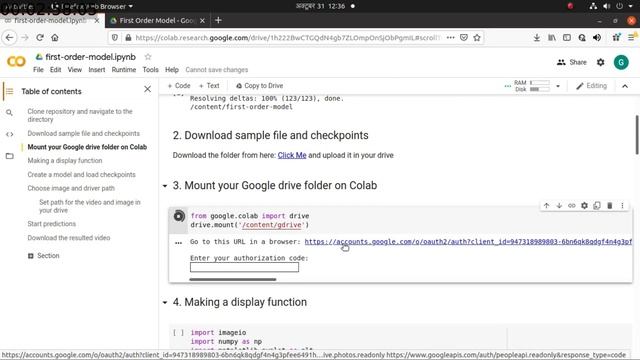Image resolution: width=640 pixels, height=360 pixels.
Task: Open the Google account avatar
Action: click(x=621, y=62)
